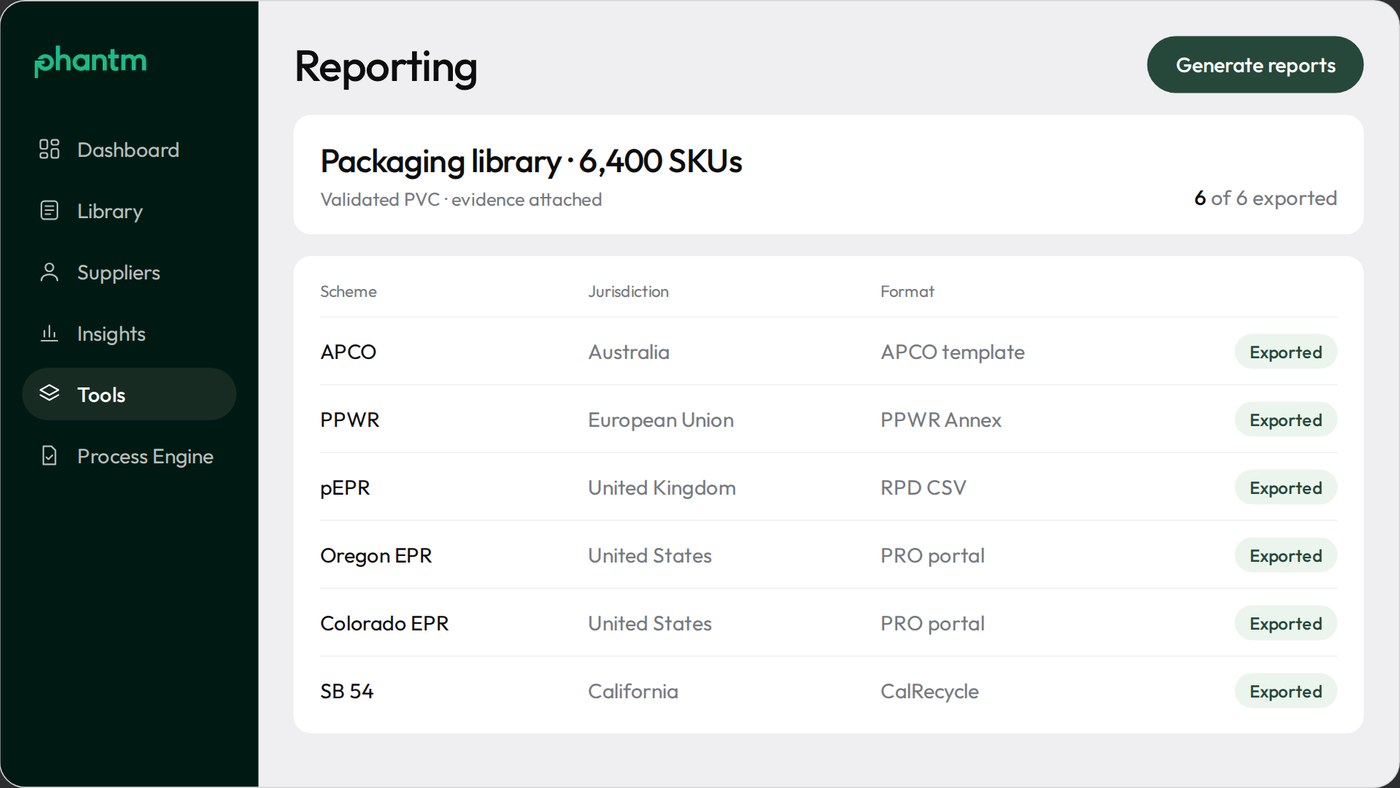Click the Insights bar chart icon
The height and width of the screenshot is (788, 1400).
49,334
